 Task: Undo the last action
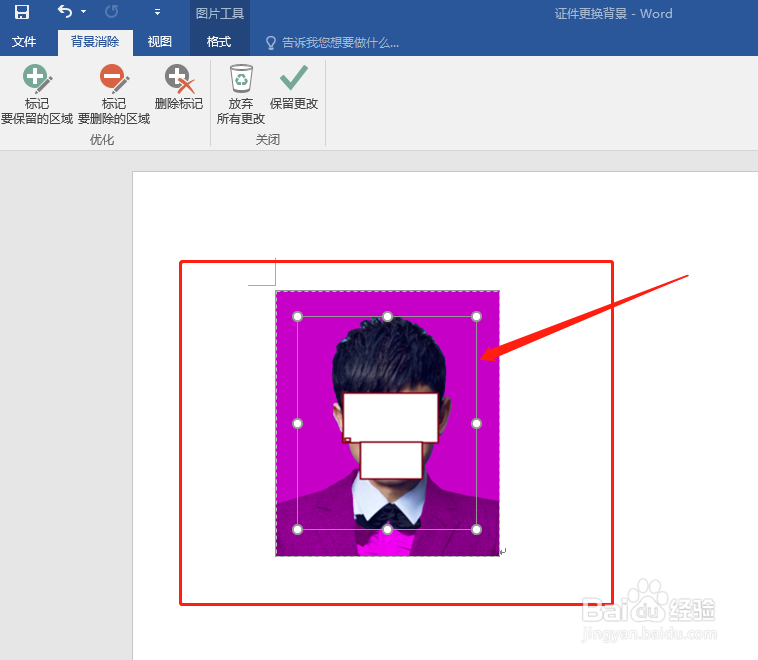[x=65, y=11]
